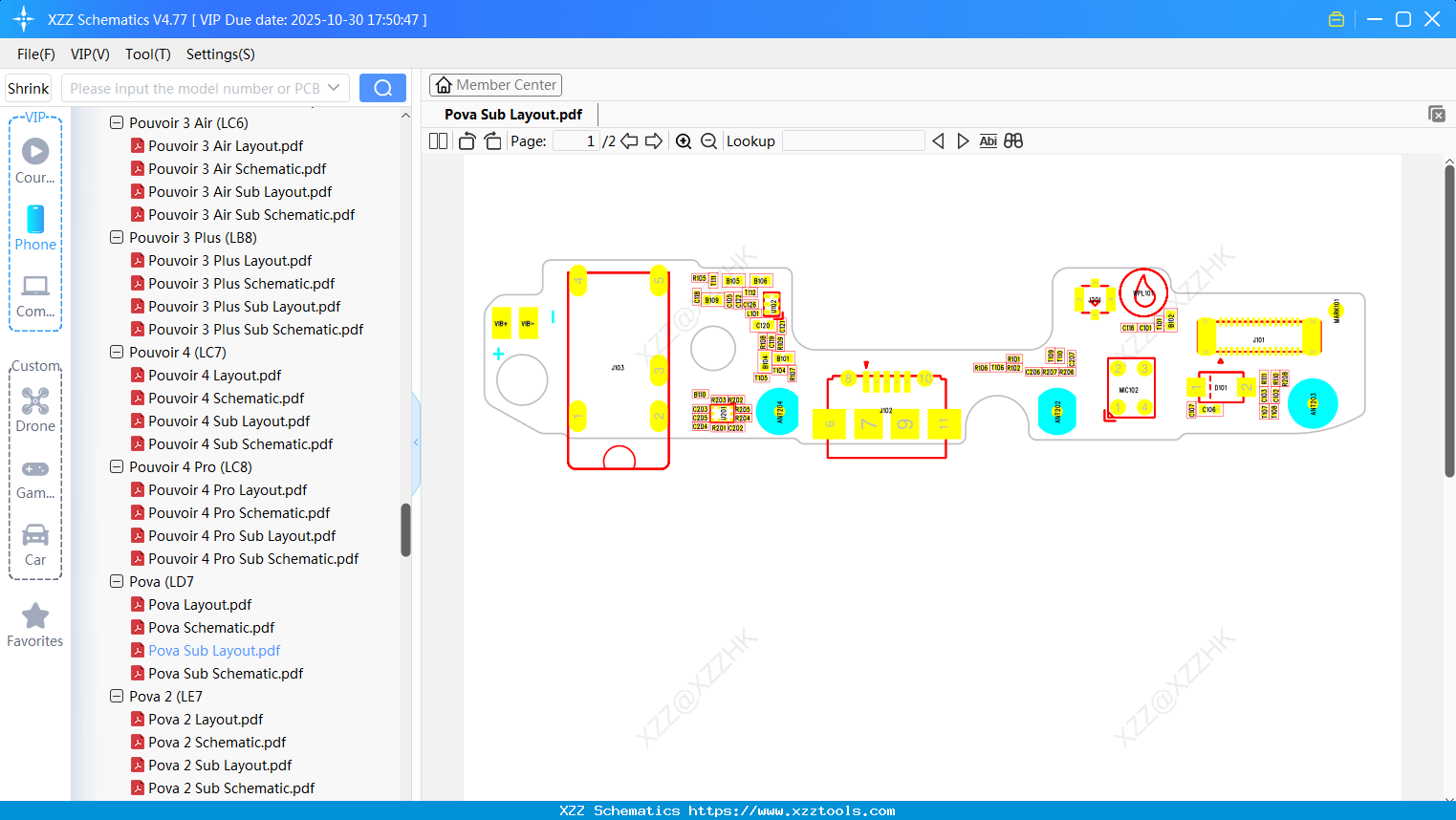Open the Member Center
This screenshot has height=820, width=1456.
click(495, 84)
